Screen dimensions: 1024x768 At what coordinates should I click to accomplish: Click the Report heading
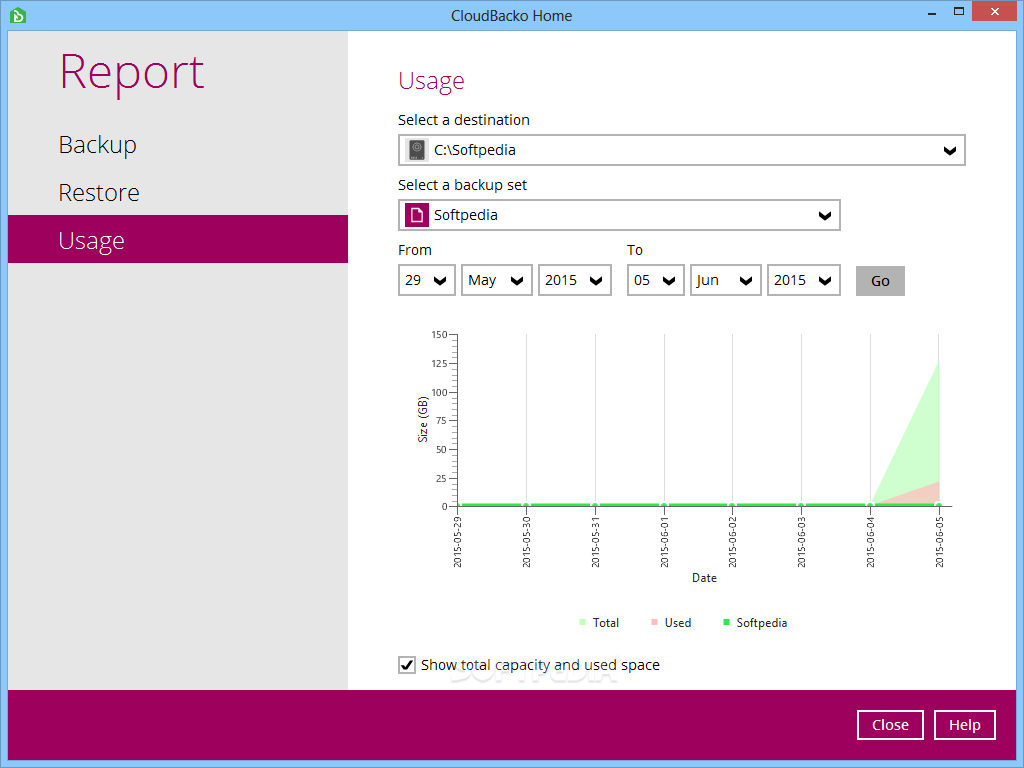pyautogui.click(x=132, y=72)
